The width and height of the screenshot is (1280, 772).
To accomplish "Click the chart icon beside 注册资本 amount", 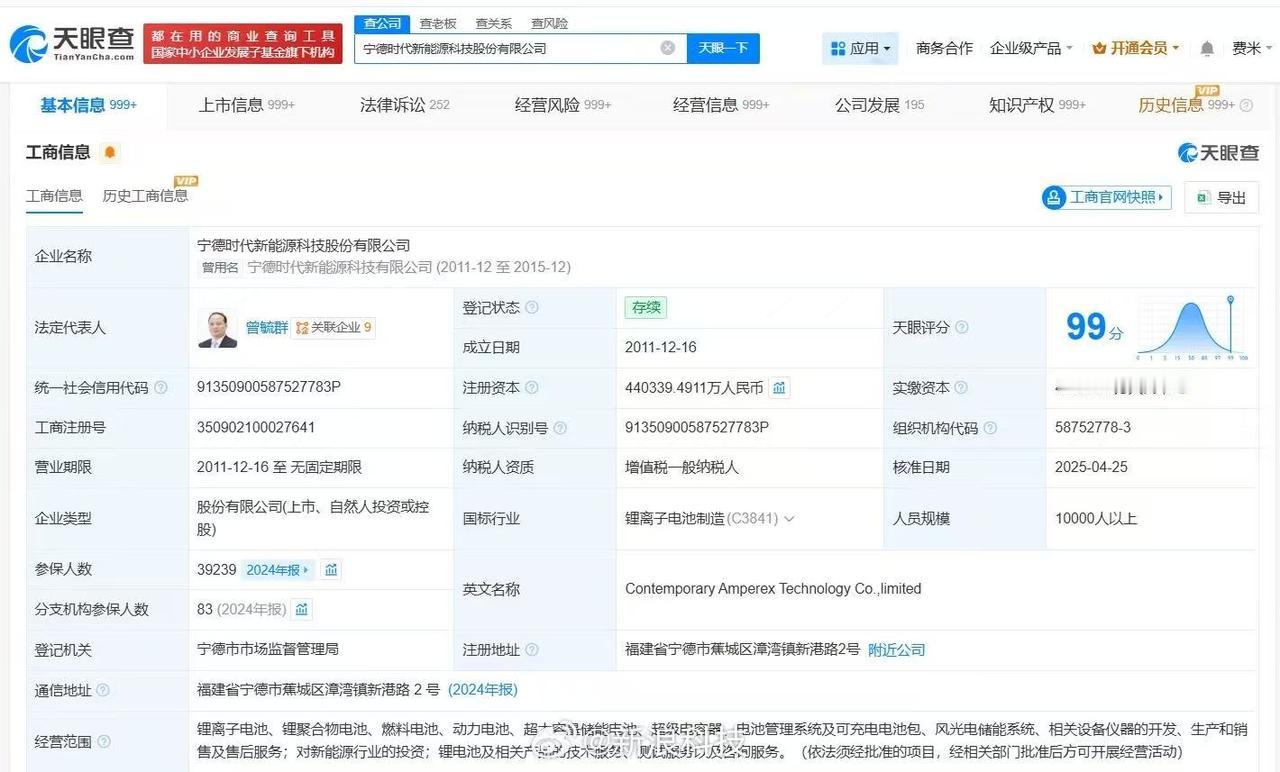I will [779, 387].
